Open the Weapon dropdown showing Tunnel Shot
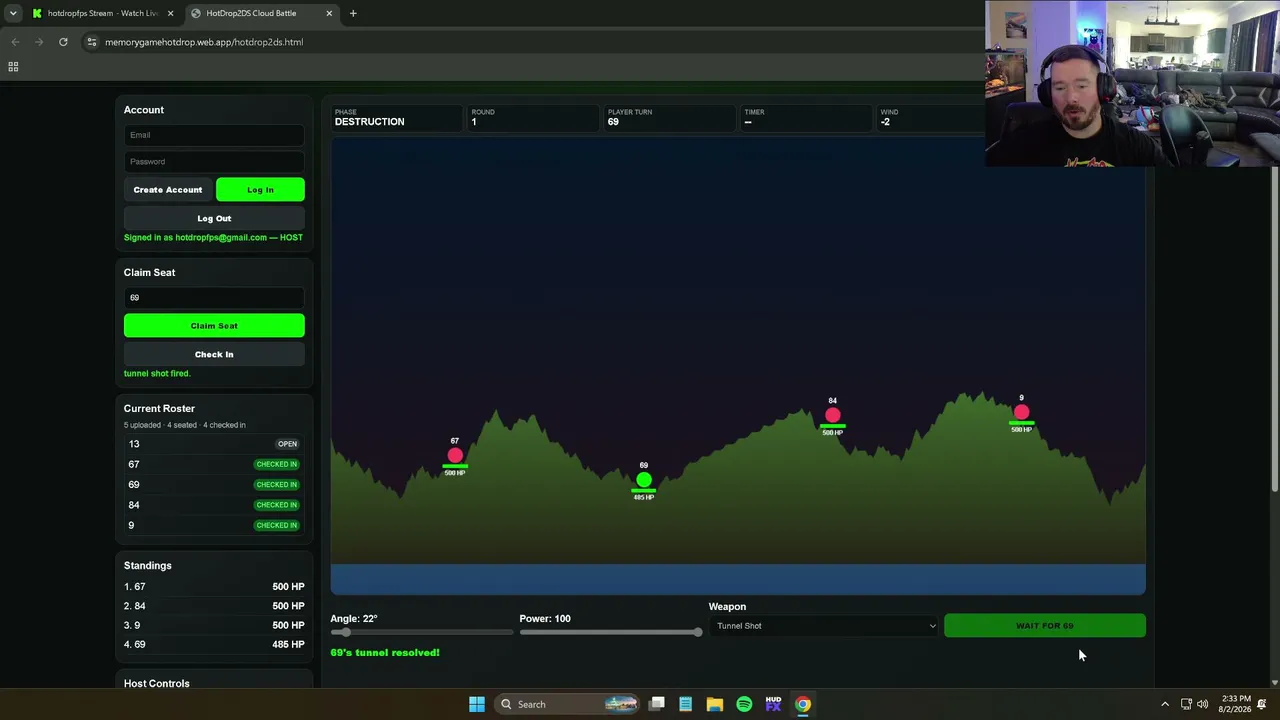1280x720 pixels. [825, 626]
